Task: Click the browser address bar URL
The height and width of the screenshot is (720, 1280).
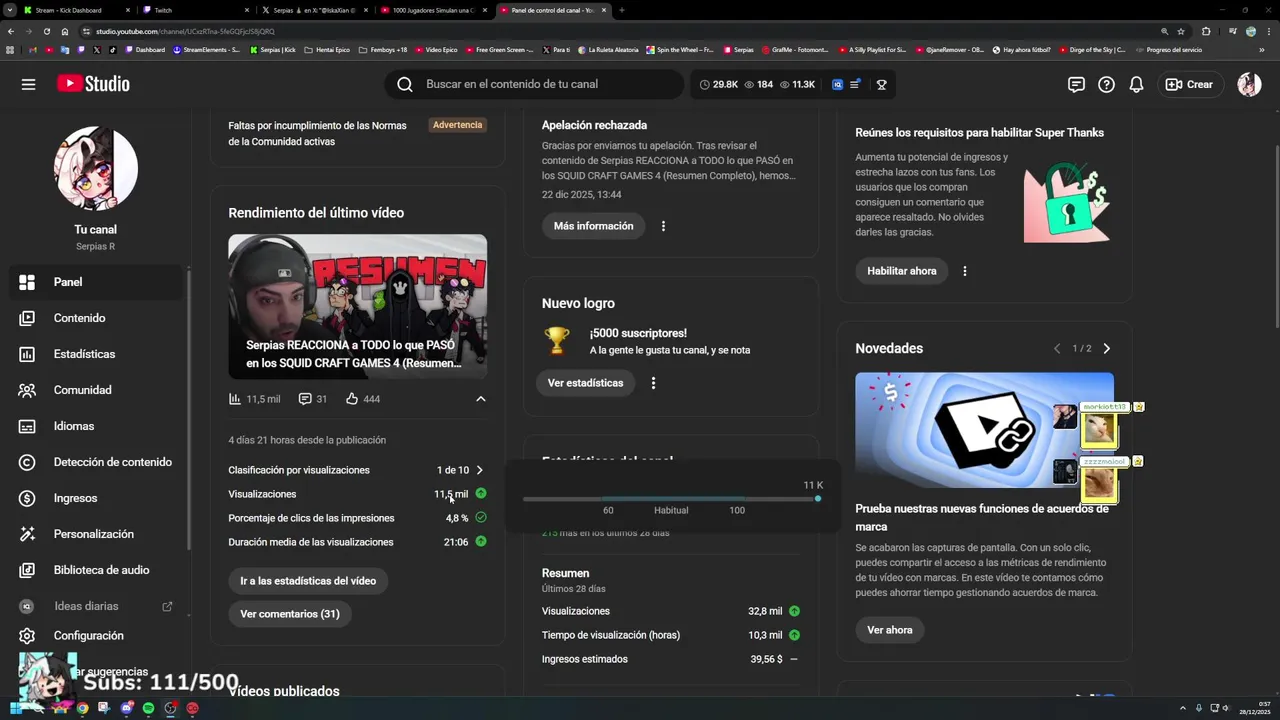Action: pyautogui.click(x=185, y=31)
